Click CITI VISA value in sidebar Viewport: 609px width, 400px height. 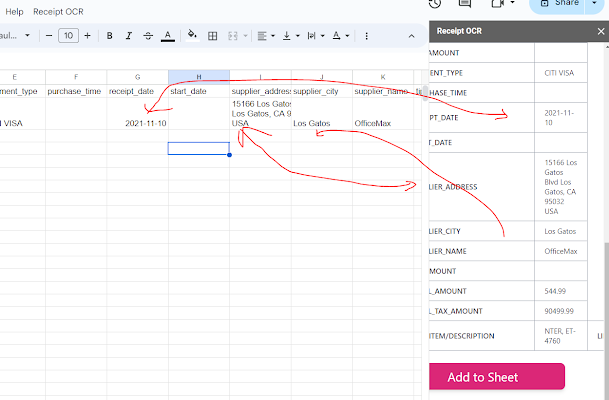click(x=559, y=73)
